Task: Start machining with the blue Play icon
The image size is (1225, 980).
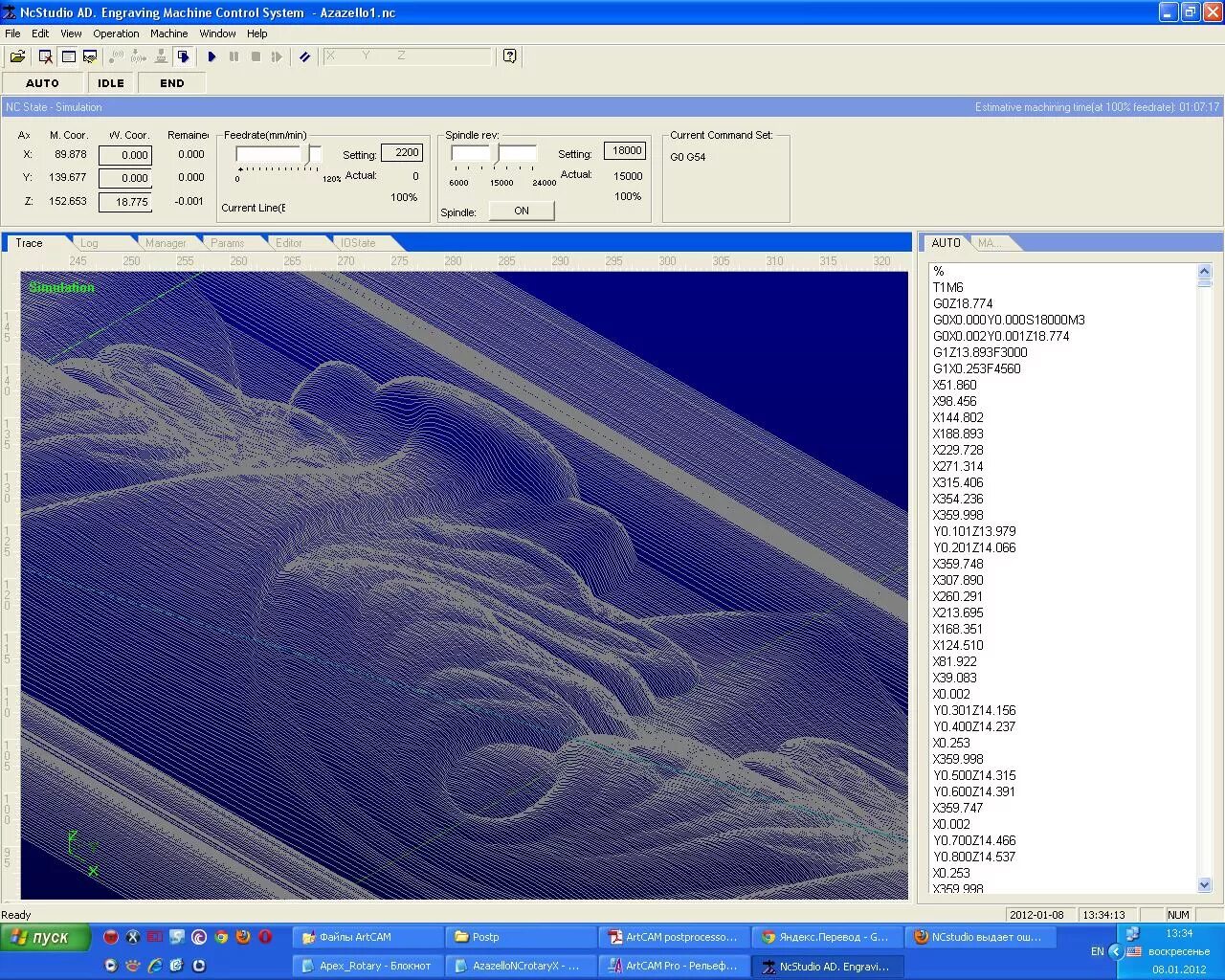Action: click(212, 56)
